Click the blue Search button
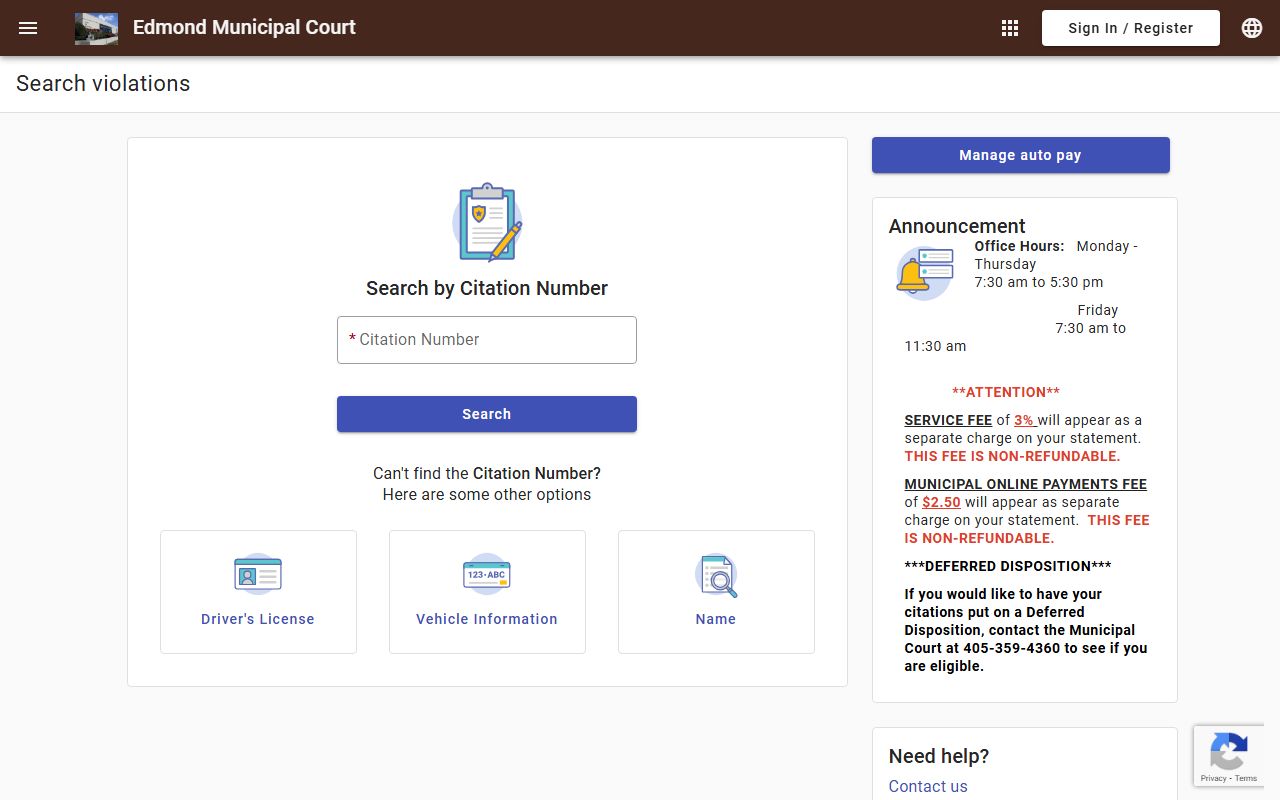This screenshot has width=1280, height=800. pyautogui.click(x=487, y=414)
